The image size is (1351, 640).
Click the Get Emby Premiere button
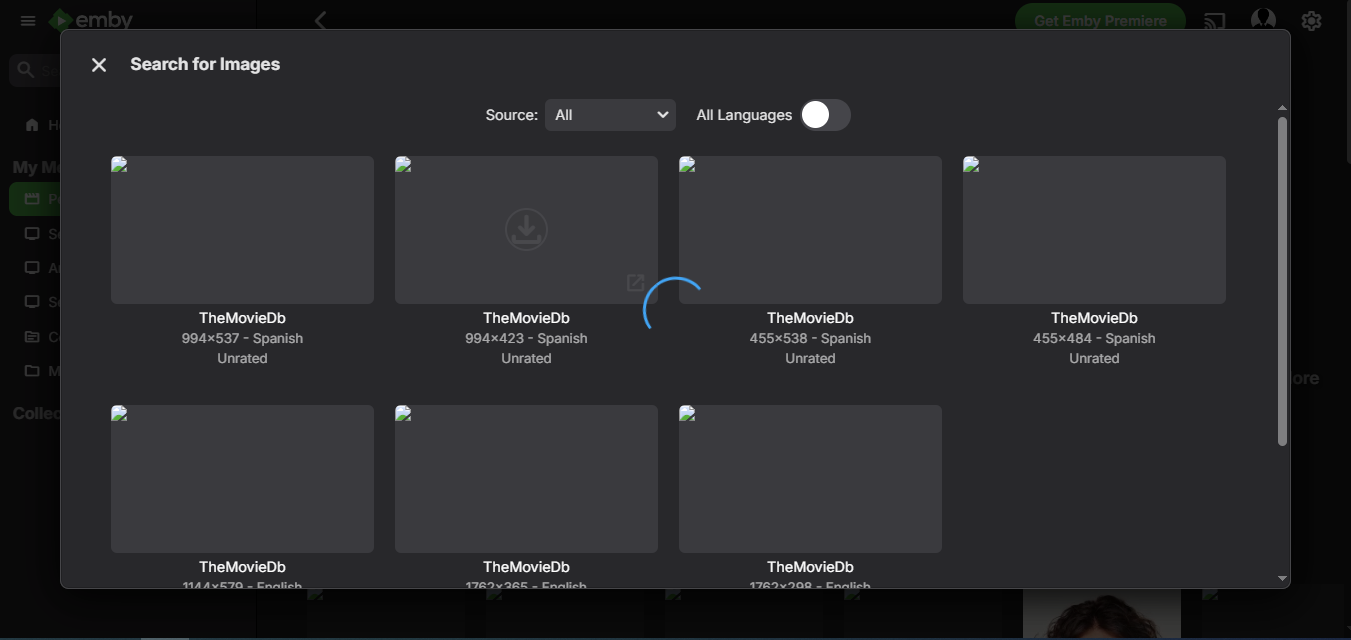(1100, 20)
